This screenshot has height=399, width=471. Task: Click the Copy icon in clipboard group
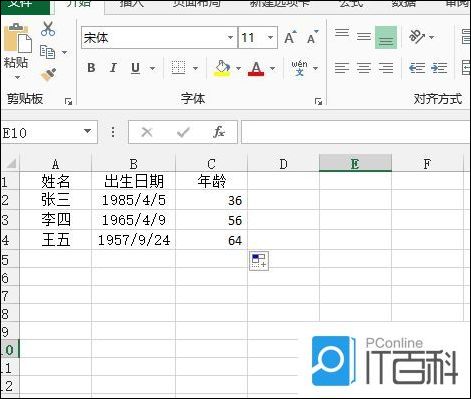[x=48, y=52]
